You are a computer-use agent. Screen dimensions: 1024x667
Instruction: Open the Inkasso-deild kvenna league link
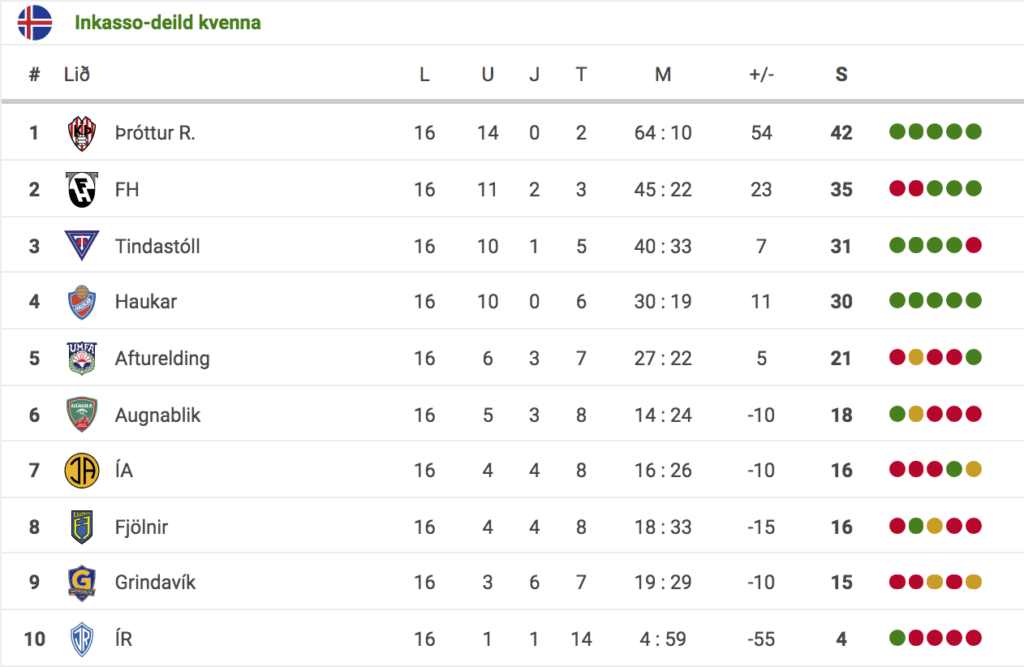point(167,22)
